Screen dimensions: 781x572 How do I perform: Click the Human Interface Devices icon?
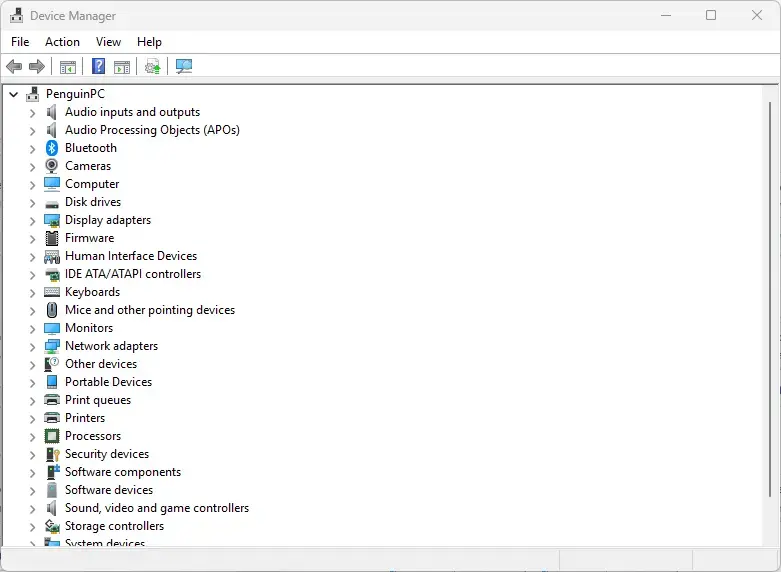tap(52, 257)
